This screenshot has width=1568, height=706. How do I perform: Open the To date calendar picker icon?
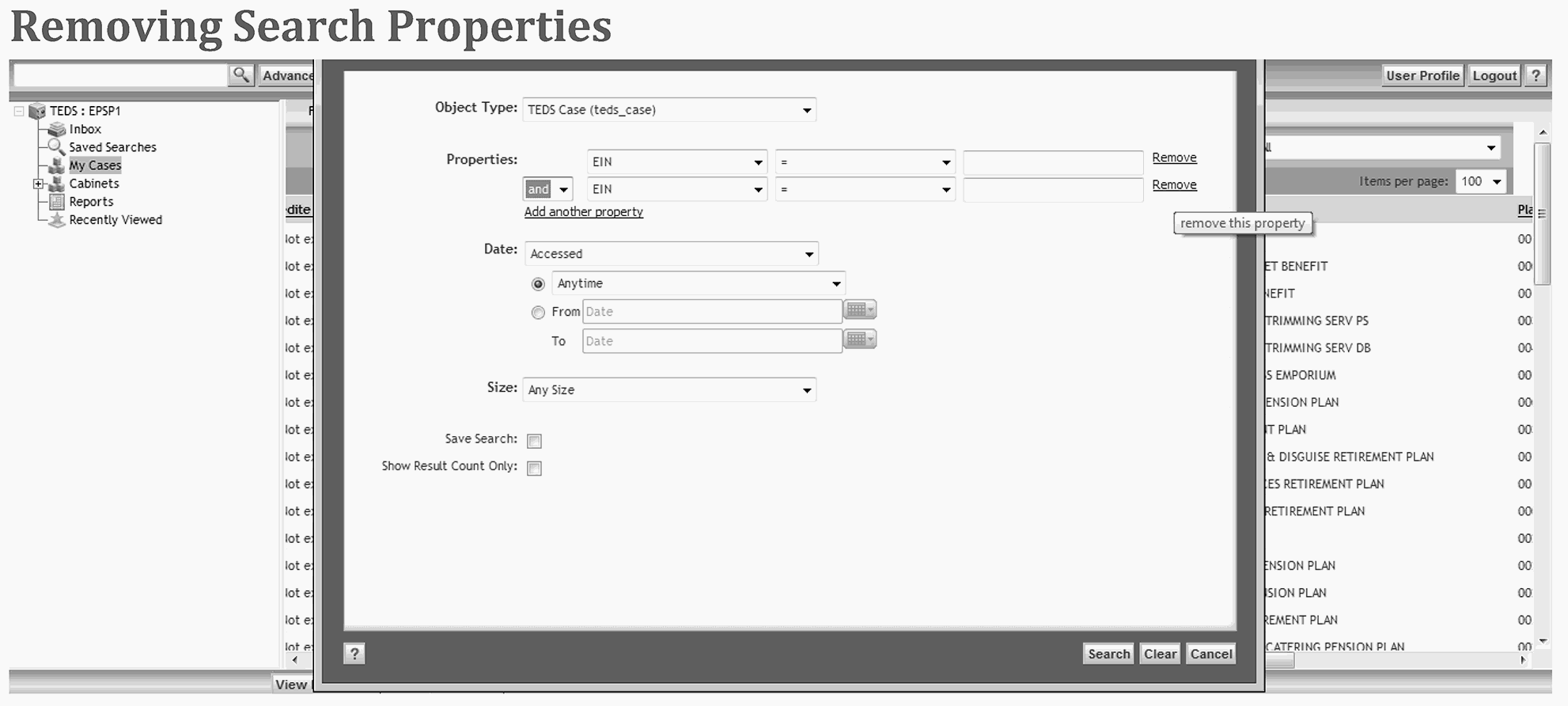click(x=859, y=340)
